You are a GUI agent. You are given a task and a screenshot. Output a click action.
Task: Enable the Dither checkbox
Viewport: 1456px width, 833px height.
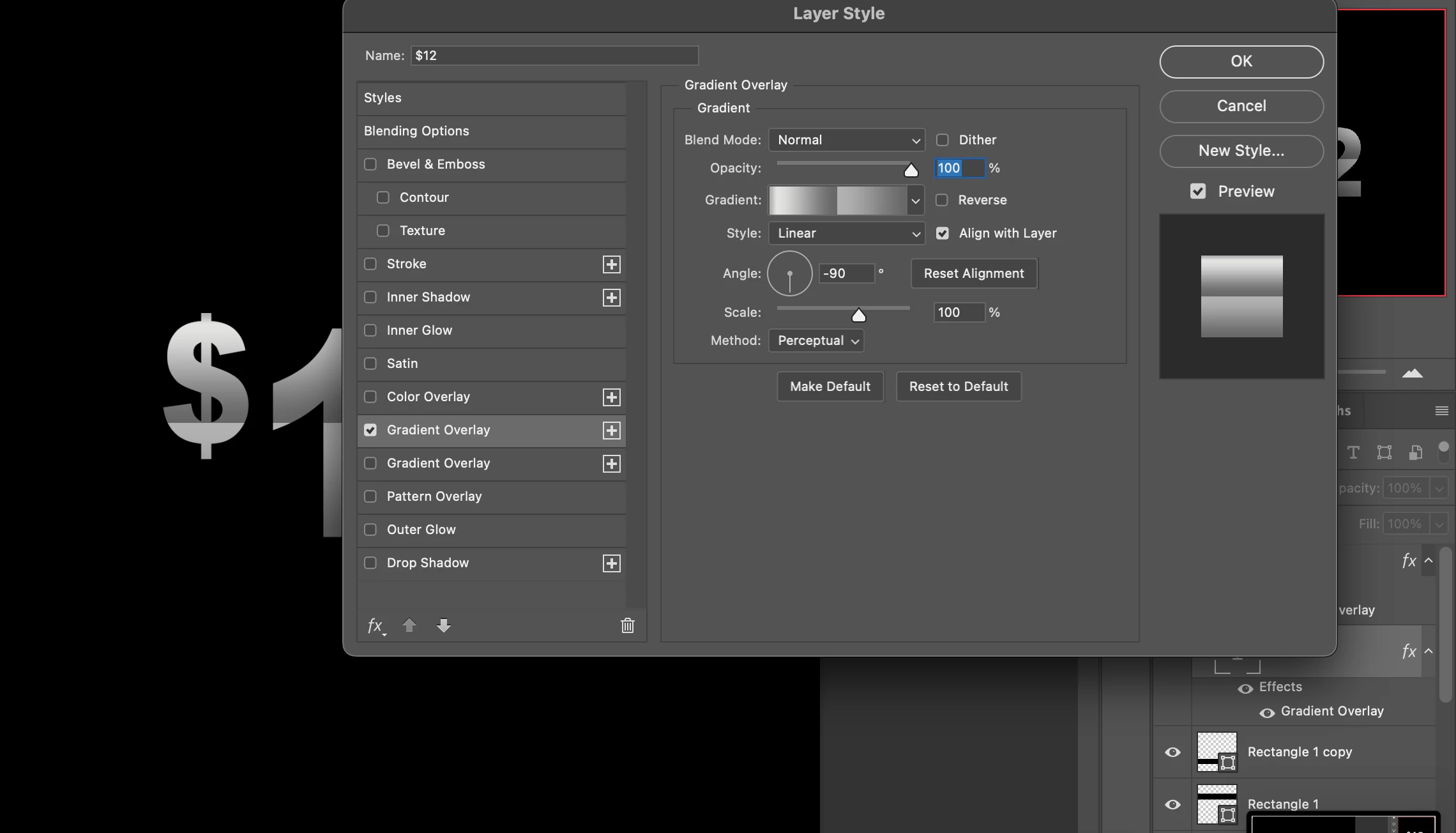point(943,140)
